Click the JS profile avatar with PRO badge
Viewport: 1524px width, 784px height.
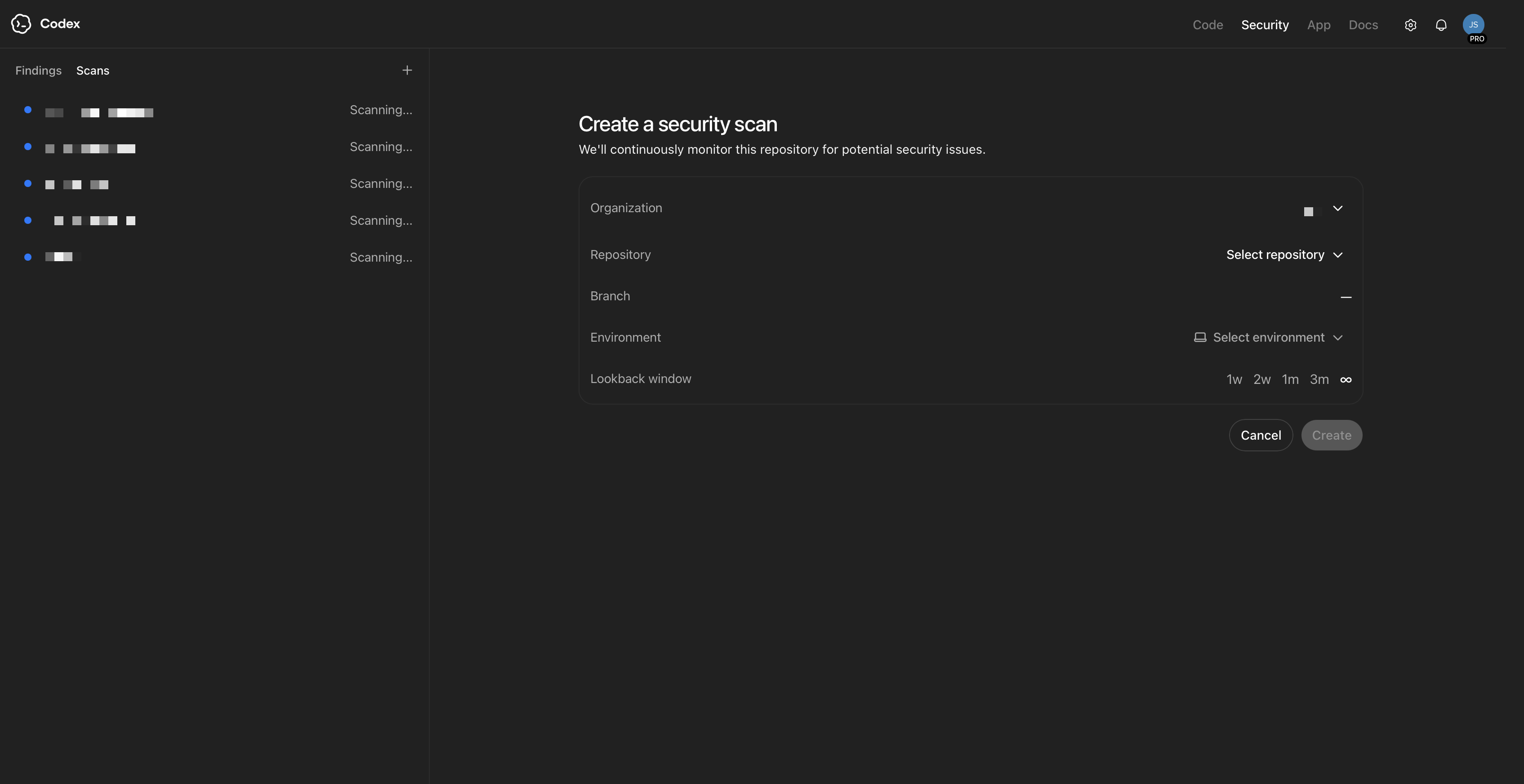point(1474,25)
